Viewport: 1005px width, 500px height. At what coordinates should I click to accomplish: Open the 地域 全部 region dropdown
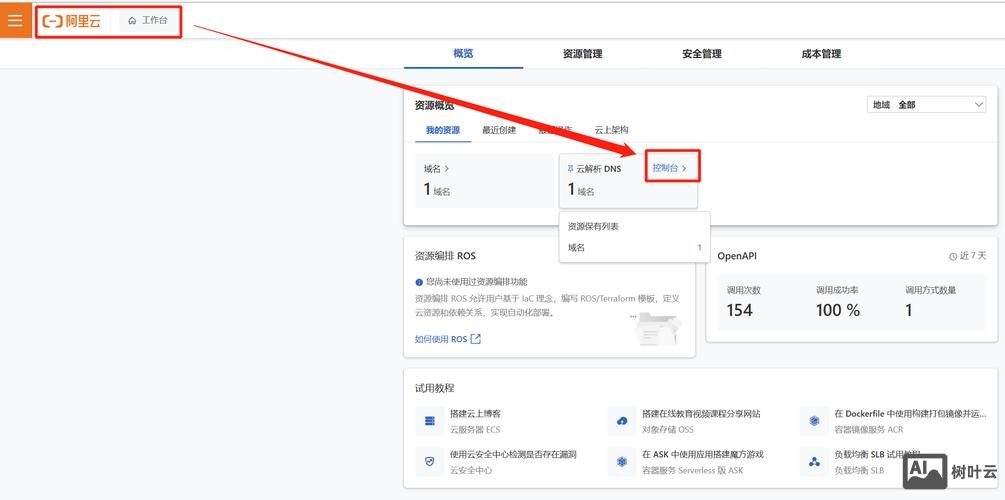click(926, 104)
